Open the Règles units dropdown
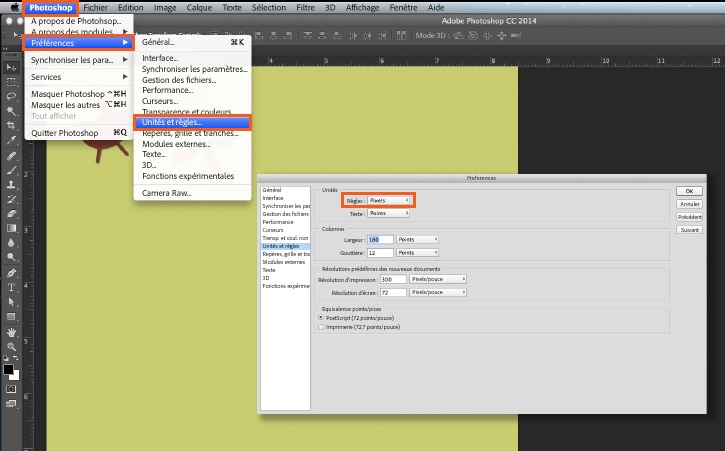Viewport: 725px width, 451px height. coord(388,200)
